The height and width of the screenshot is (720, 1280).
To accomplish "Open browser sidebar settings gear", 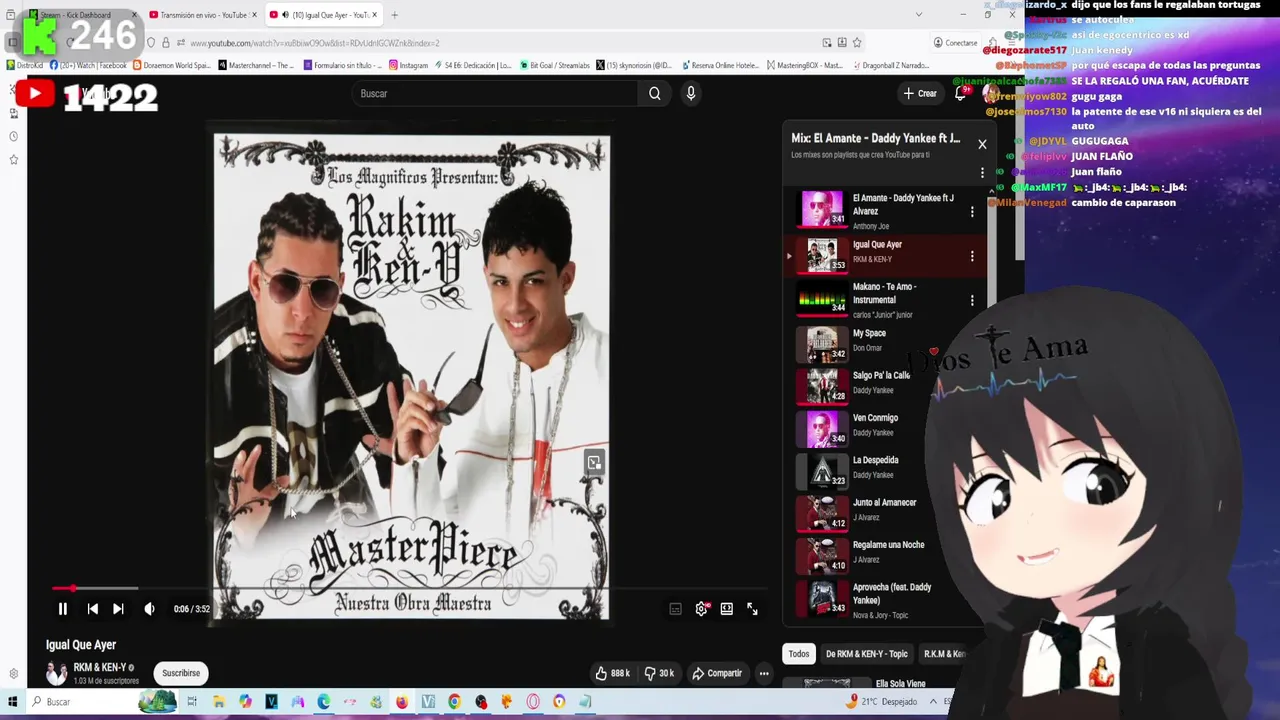I will (x=13, y=674).
